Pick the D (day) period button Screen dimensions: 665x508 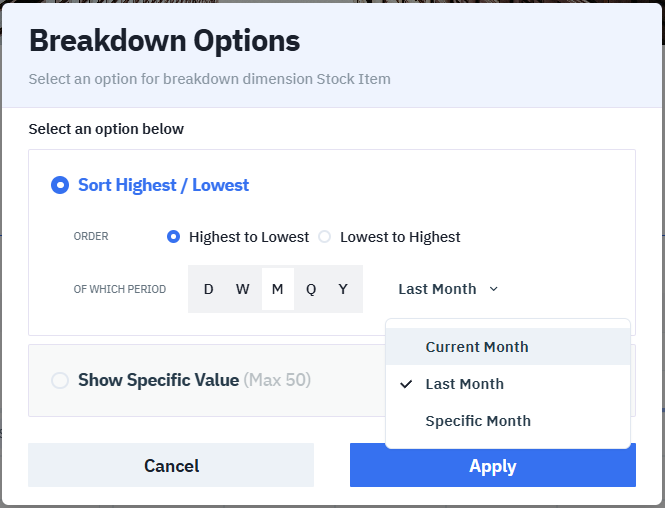(x=208, y=289)
